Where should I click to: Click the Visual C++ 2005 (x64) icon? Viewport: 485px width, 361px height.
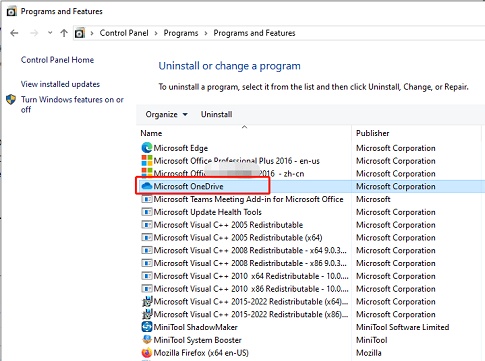click(147, 237)
